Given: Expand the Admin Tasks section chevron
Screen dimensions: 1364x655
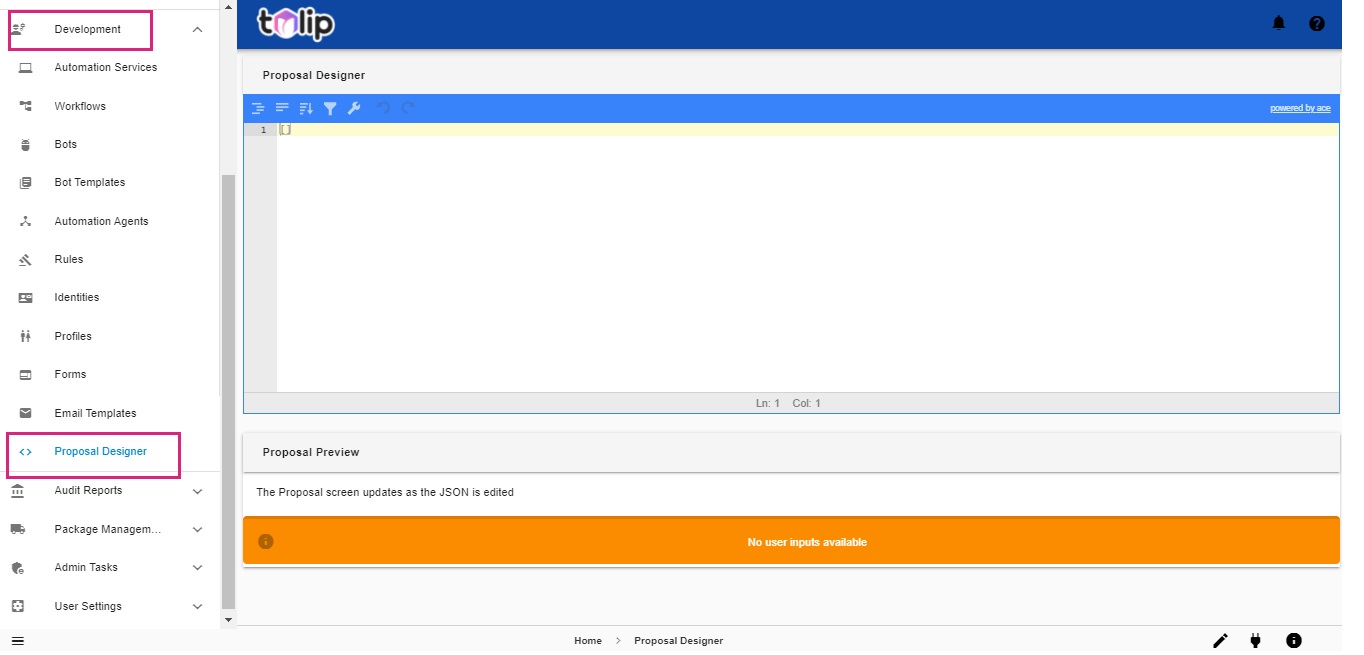Looking at the screenshot, I should pyautogui.click(x=197, y=568).
